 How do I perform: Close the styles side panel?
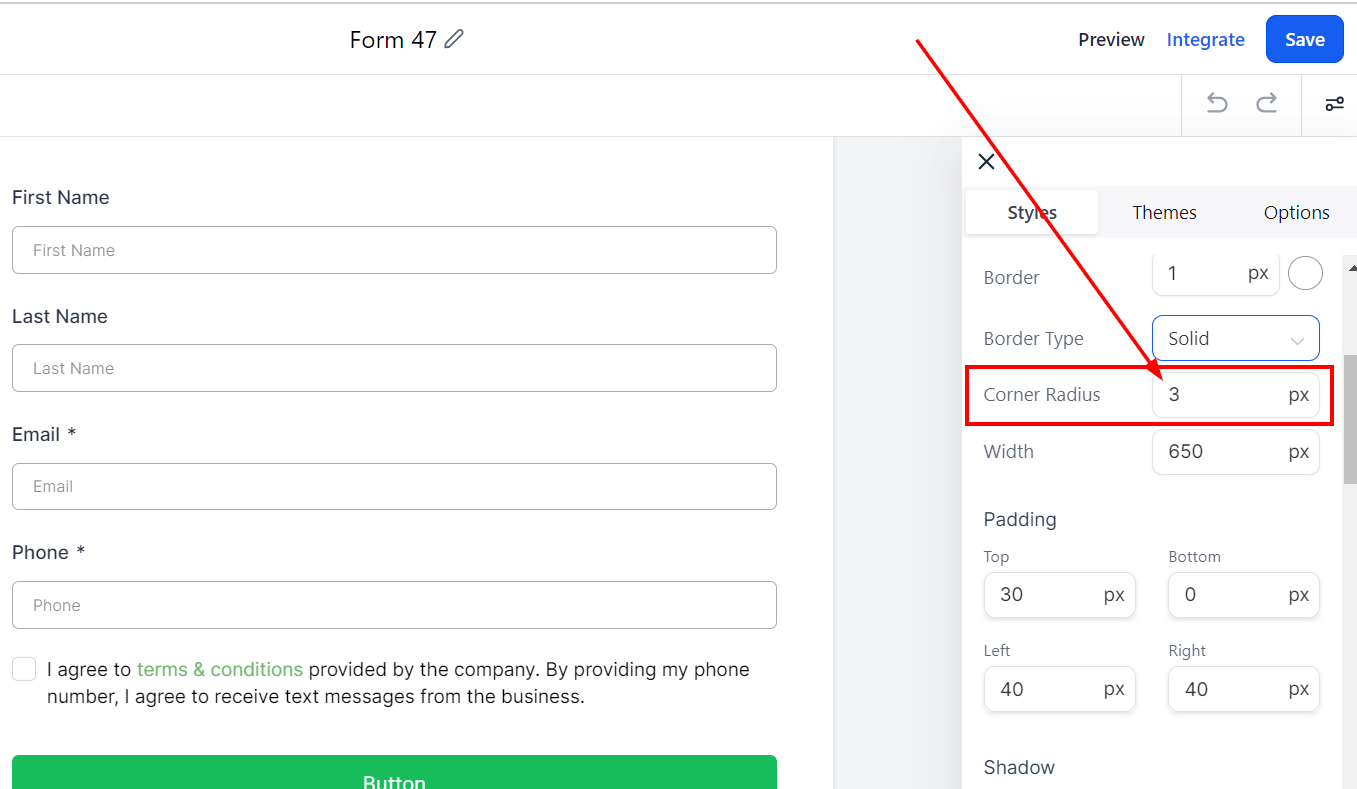point(986,162)
